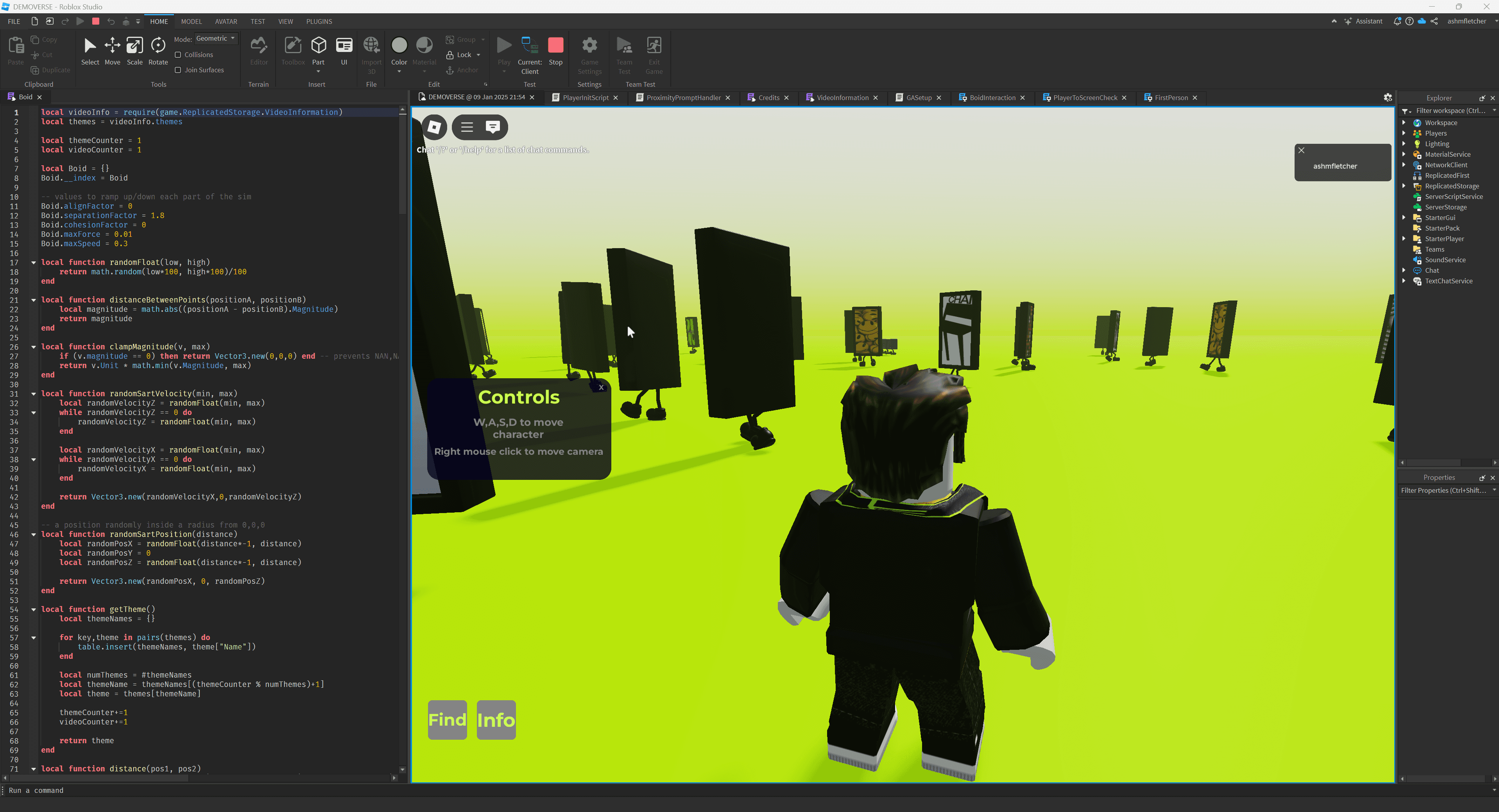Collapse the getTheme function fold
This screenshot has width=1499, height=812.
point(33,610)
